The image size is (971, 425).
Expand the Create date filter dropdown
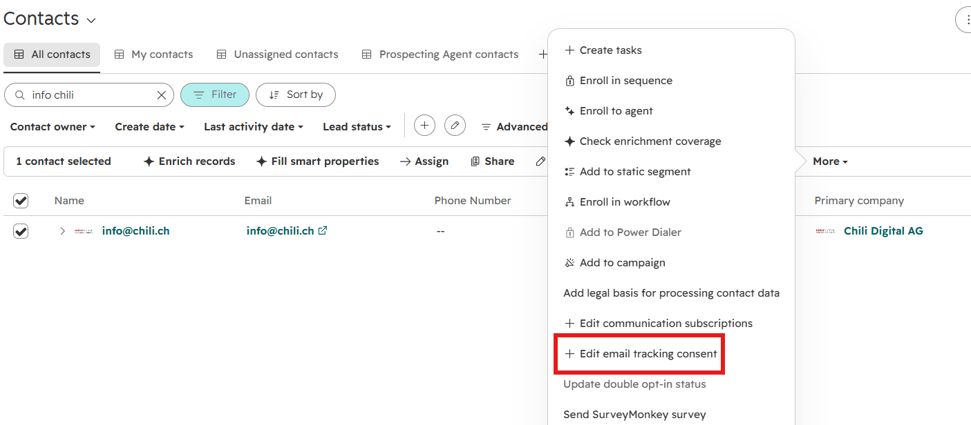tap(150, 127)
